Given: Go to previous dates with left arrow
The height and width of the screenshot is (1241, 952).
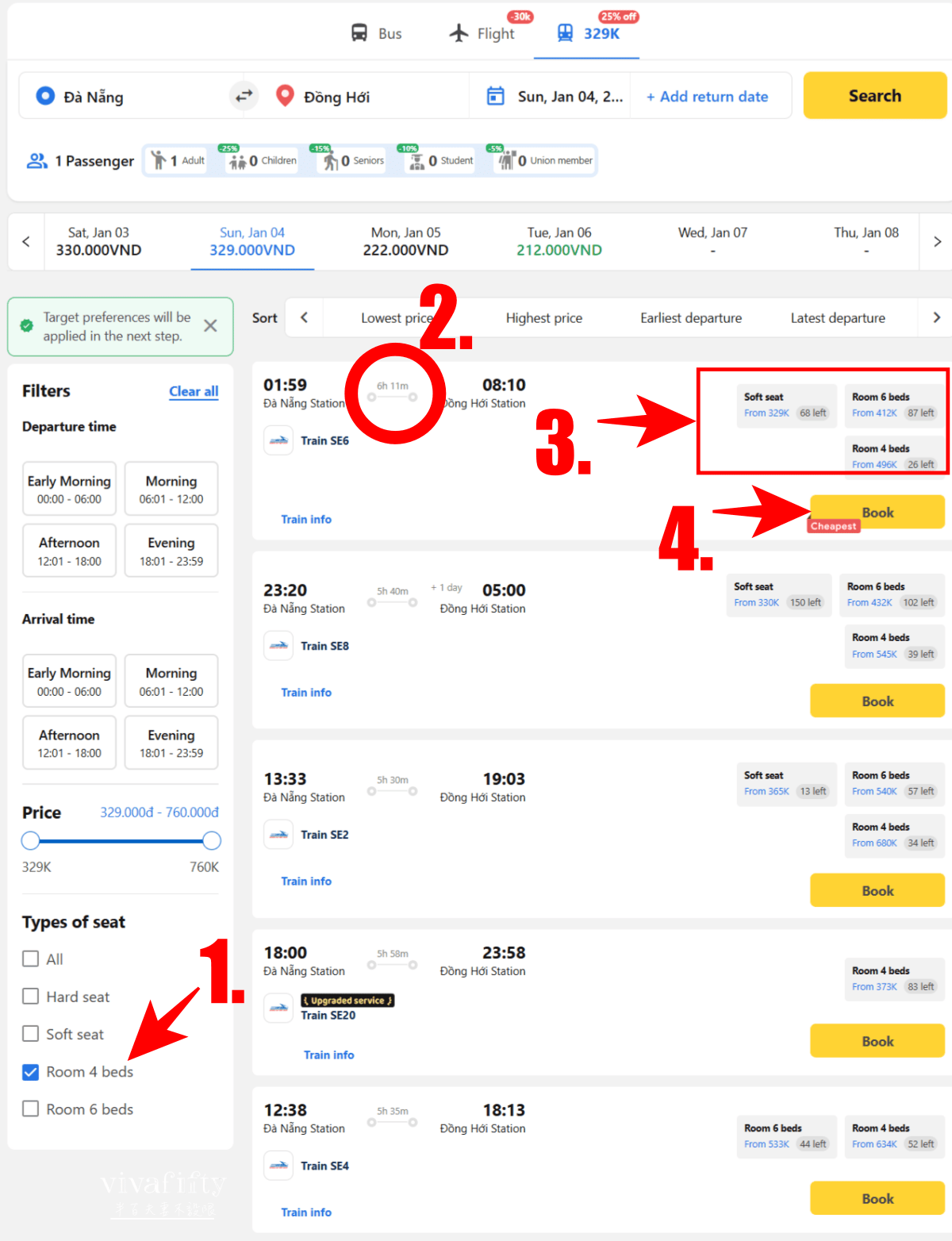Looking at the screenshot, I should coord(26,241).
